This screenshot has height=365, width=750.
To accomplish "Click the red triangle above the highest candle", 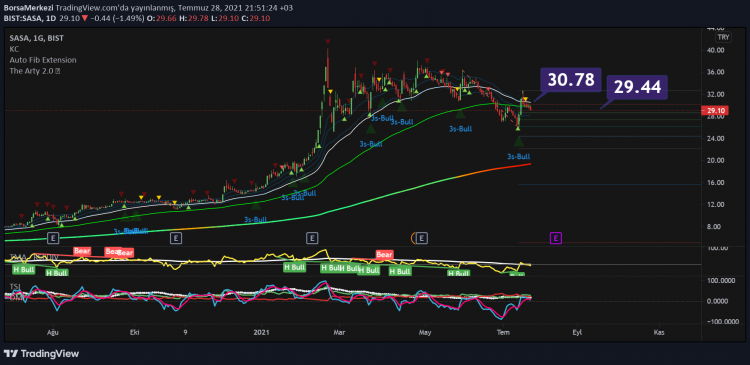I will click(x=328, y=42).
